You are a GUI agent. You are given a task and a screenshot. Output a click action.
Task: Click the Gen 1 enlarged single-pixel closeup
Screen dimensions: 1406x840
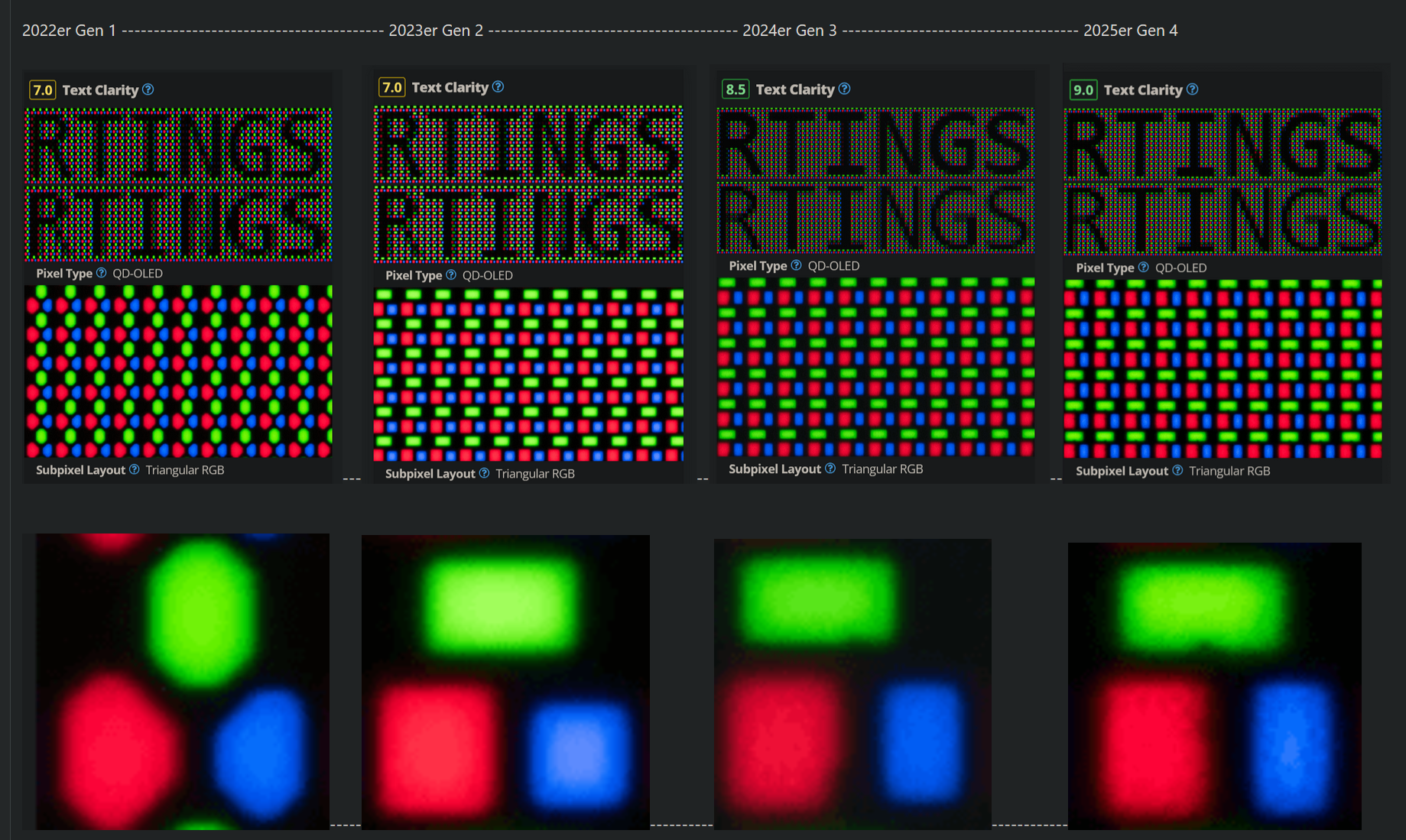[183, 682]
